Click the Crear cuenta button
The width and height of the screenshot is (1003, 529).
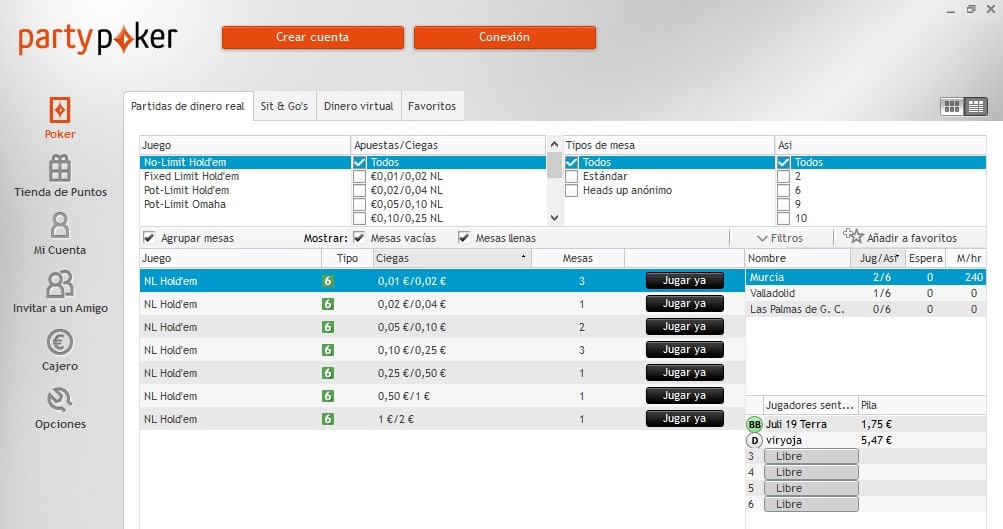[x=313, y=37]
